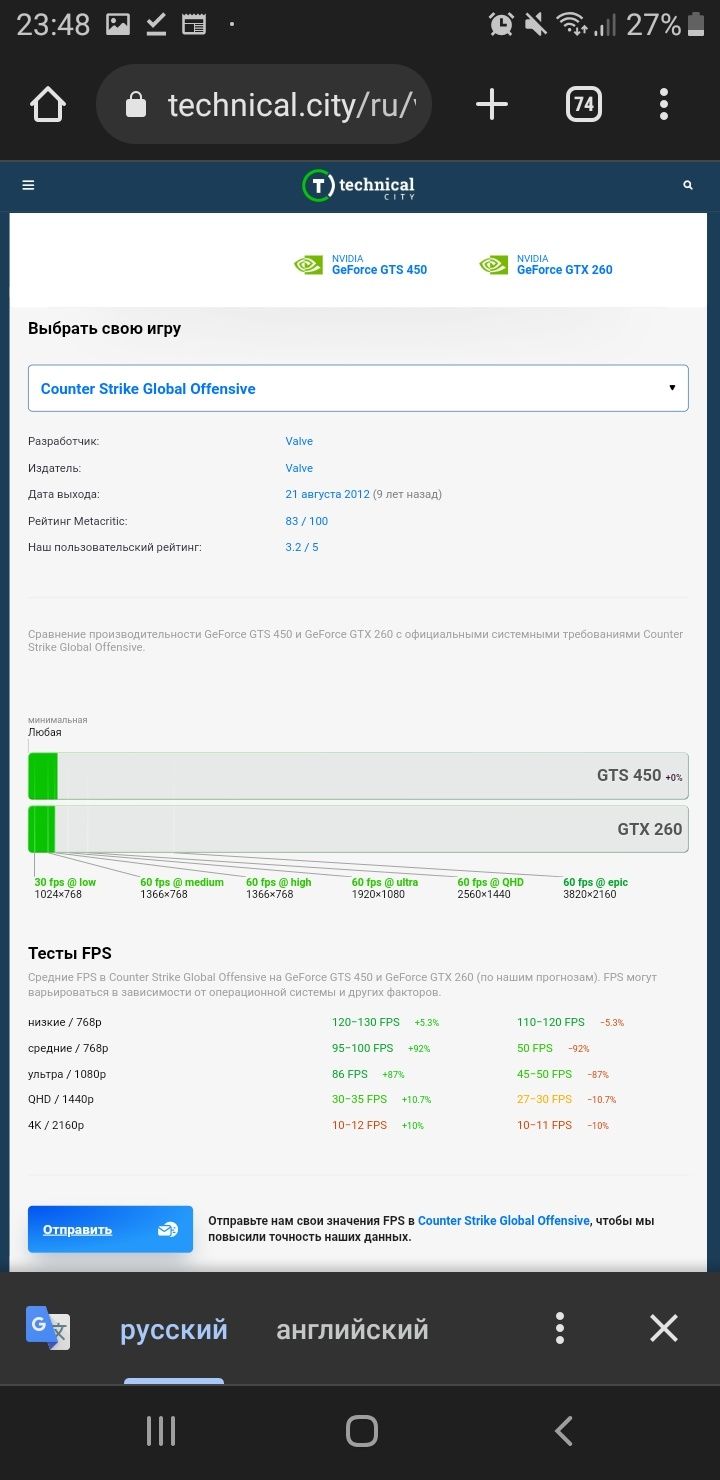
Task: Tap the 86 FPS ultra value
Action: click(x=350, y=1074)
